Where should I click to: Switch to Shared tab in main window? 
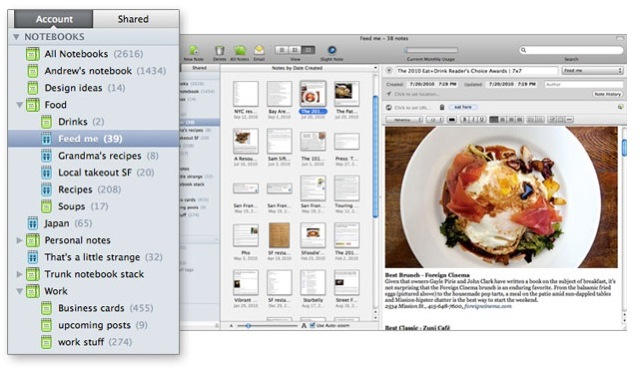(200, 68)
